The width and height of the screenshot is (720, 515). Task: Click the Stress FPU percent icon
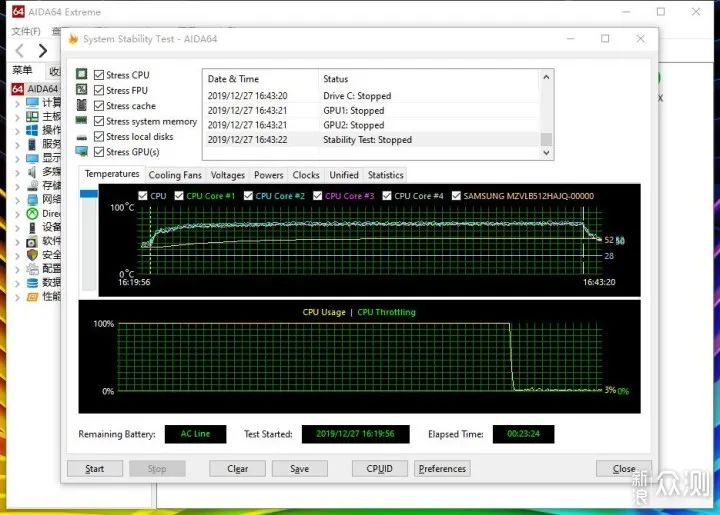(82, 90)
